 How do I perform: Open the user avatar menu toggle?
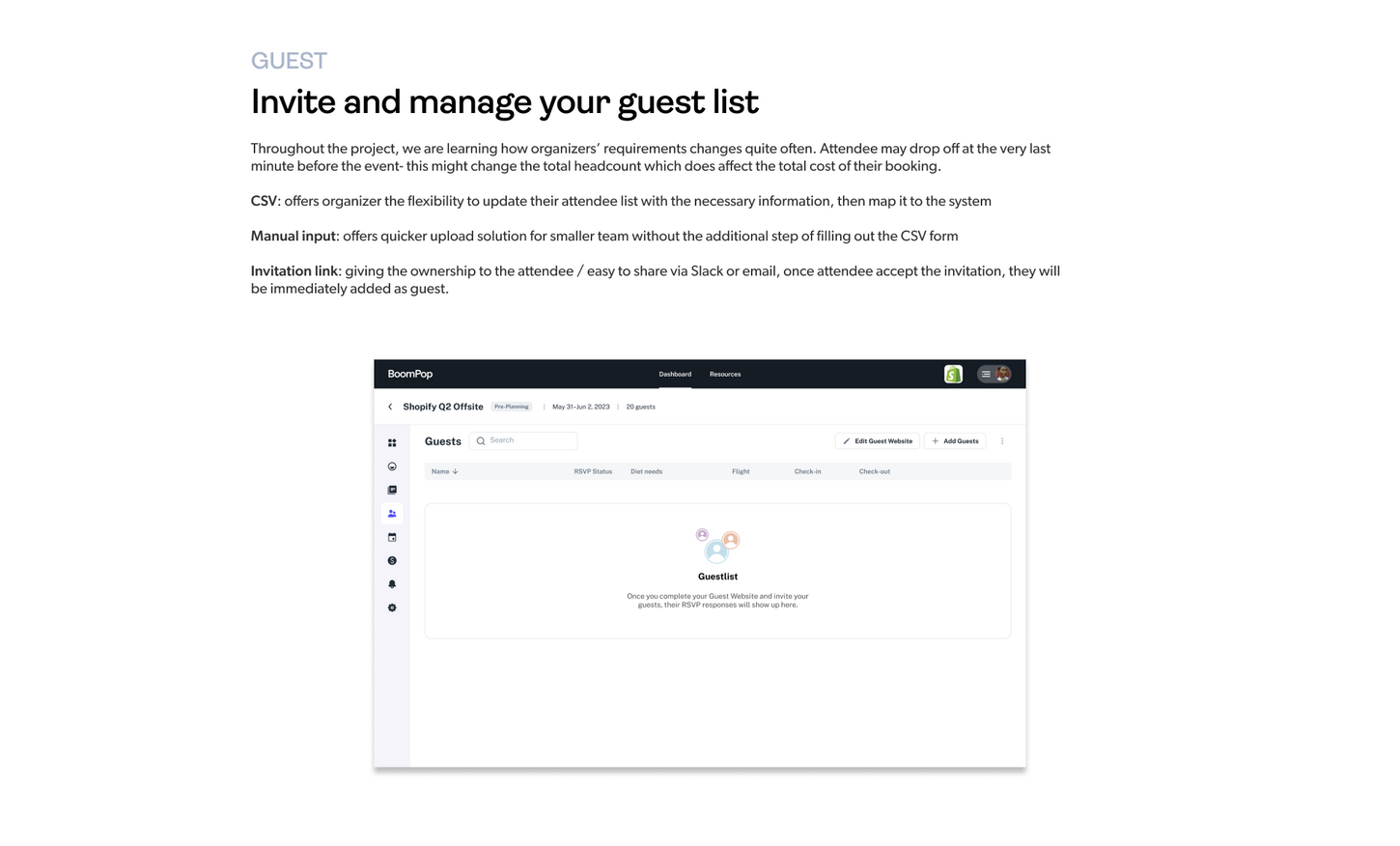994,374
